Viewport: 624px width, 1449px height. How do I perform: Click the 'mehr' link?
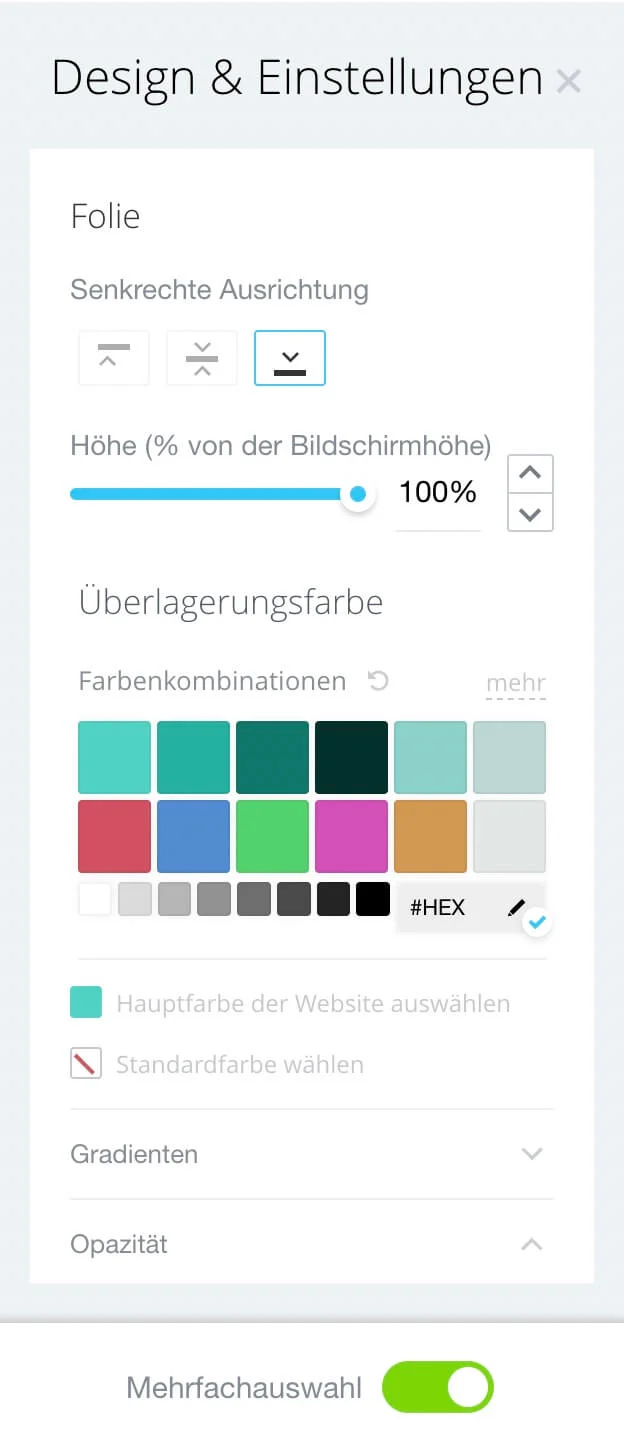pyautogui.click(x=516, y=683)
